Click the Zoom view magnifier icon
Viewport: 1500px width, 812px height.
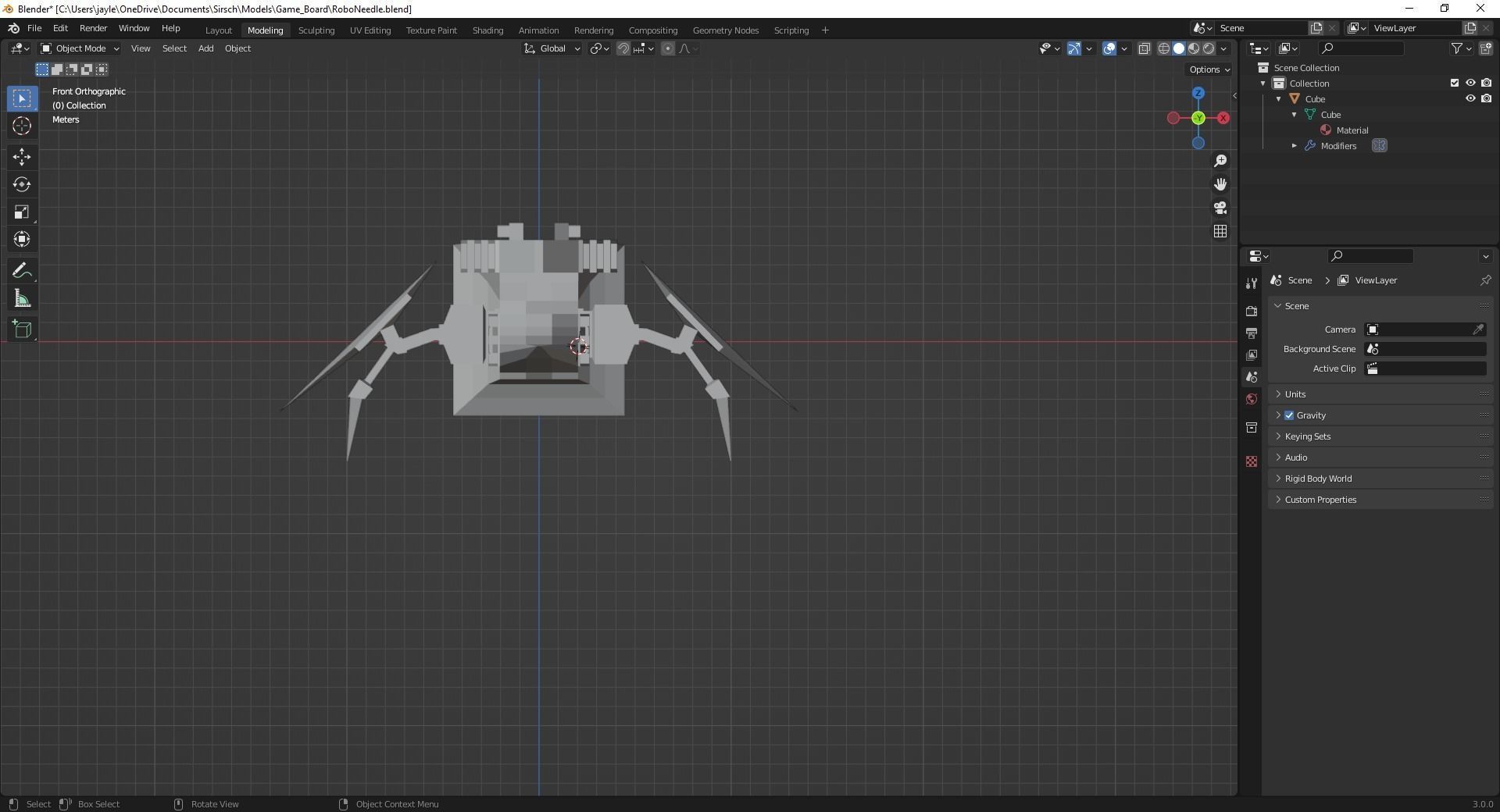1220,161
